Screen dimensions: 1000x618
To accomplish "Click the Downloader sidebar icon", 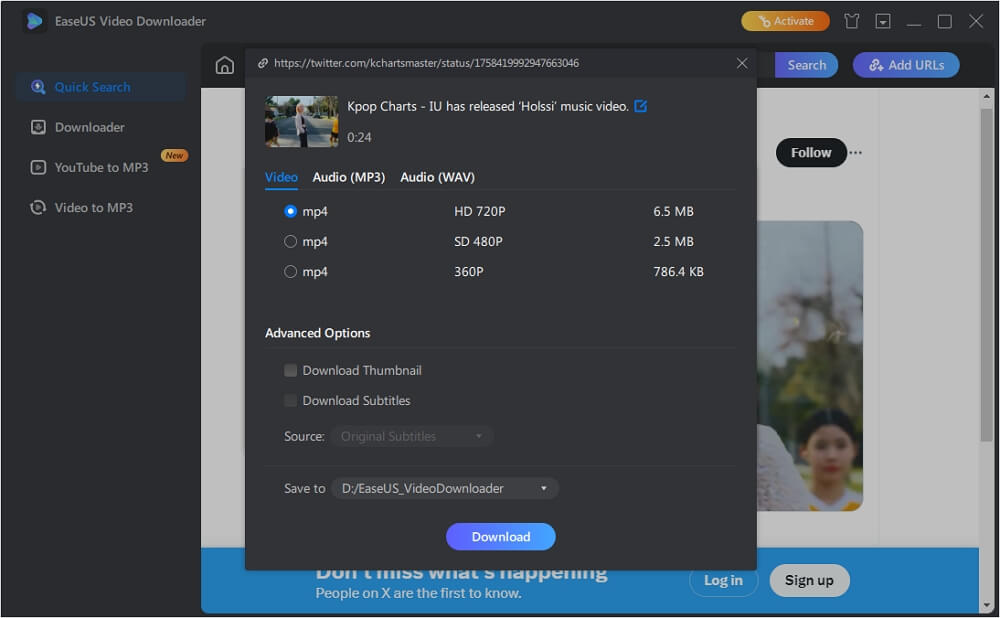I will pos(38,128).
